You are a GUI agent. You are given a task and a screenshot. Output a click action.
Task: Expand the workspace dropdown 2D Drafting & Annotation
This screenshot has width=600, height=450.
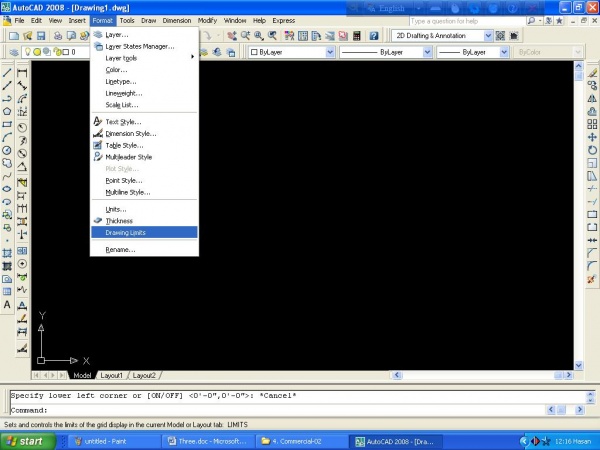(488, 36)
